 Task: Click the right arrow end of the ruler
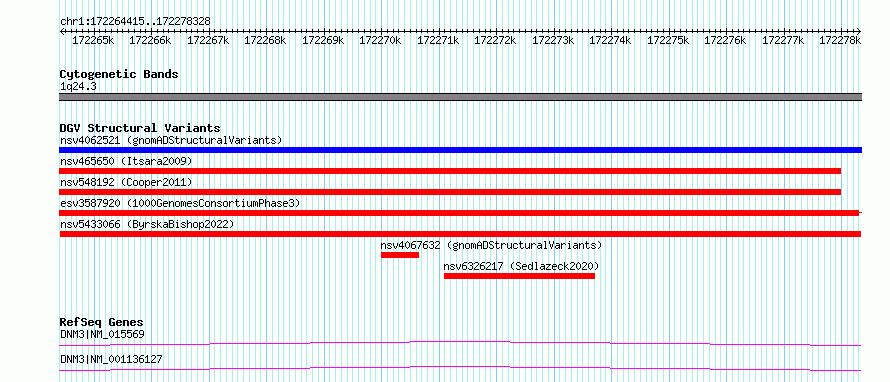(x=859, y=31)
